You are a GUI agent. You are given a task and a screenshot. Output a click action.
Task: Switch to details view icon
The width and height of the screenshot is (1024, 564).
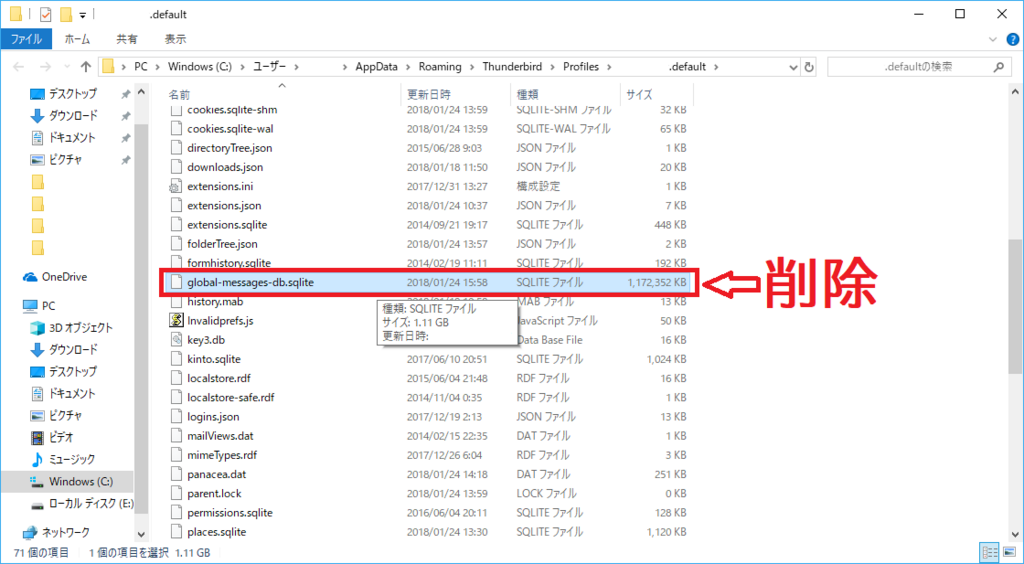989,552
